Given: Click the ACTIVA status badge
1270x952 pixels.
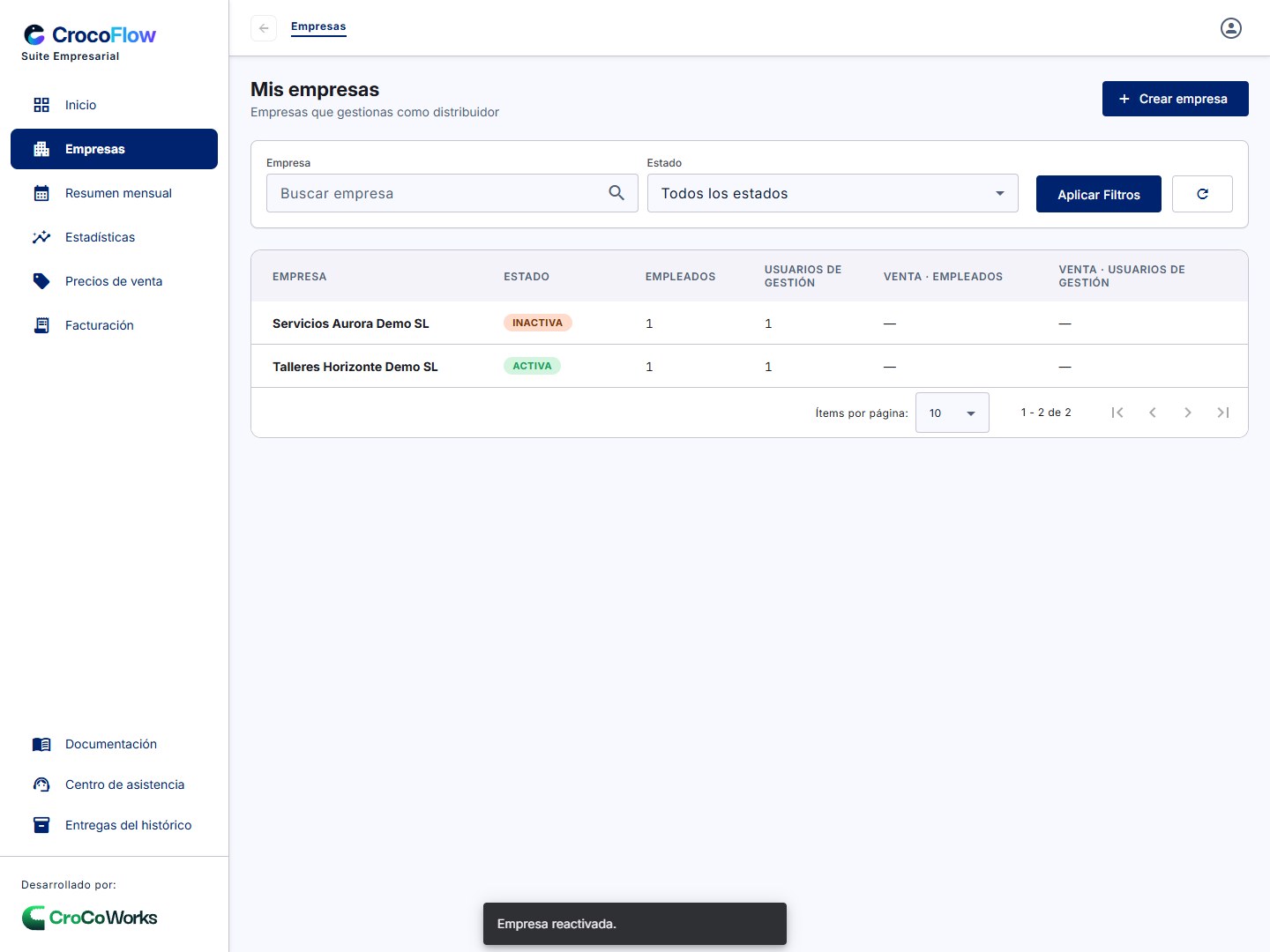Looking at the screenshot, I should [532, 366].
